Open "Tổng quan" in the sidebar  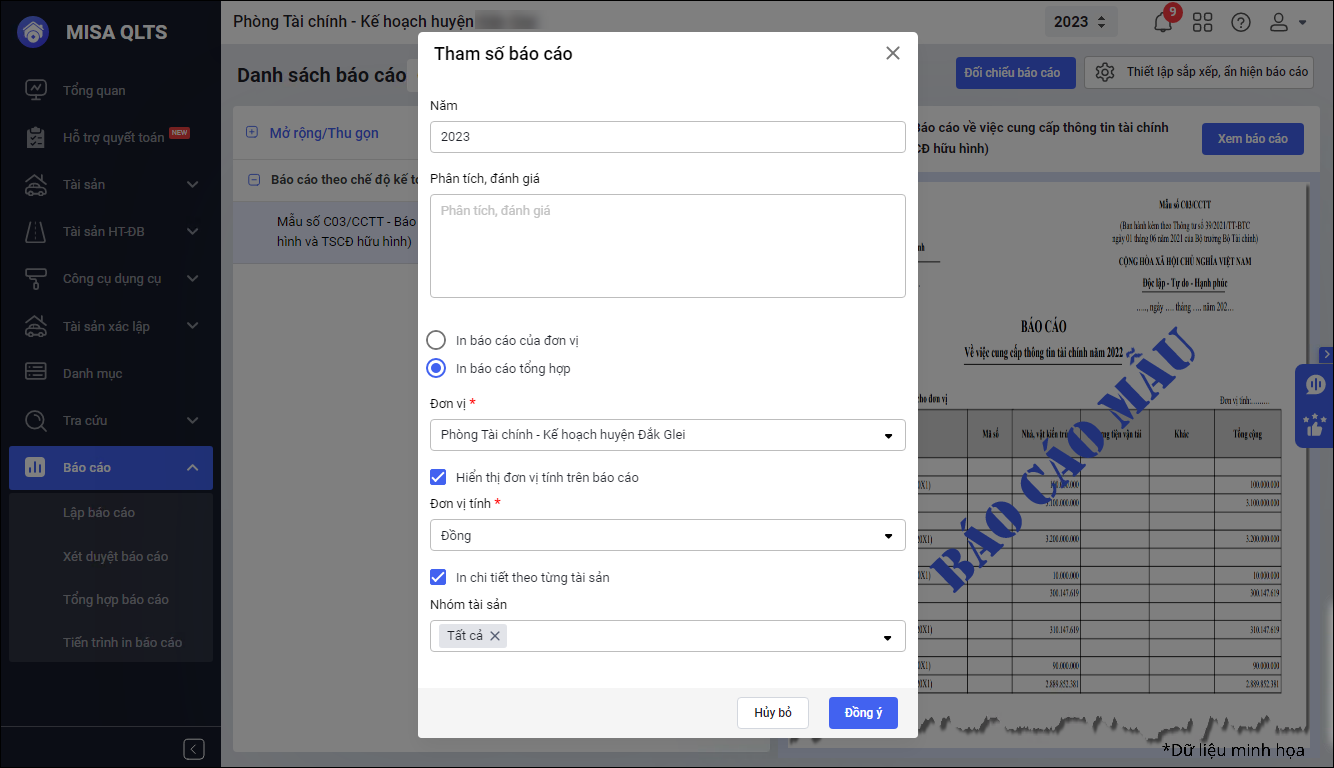coord(94,90)
